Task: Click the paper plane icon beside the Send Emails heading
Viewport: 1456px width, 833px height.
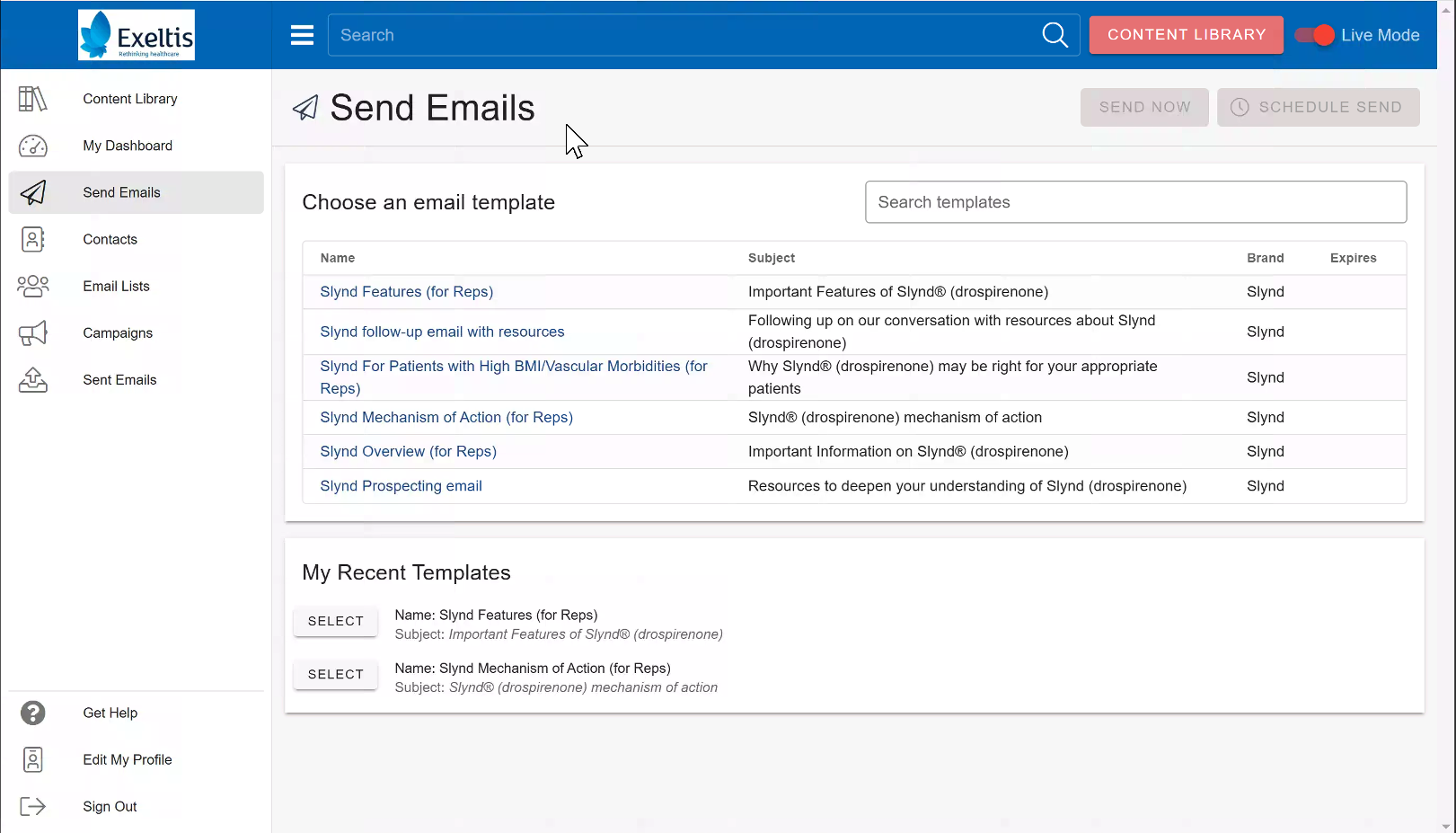Action: (305, 108)
